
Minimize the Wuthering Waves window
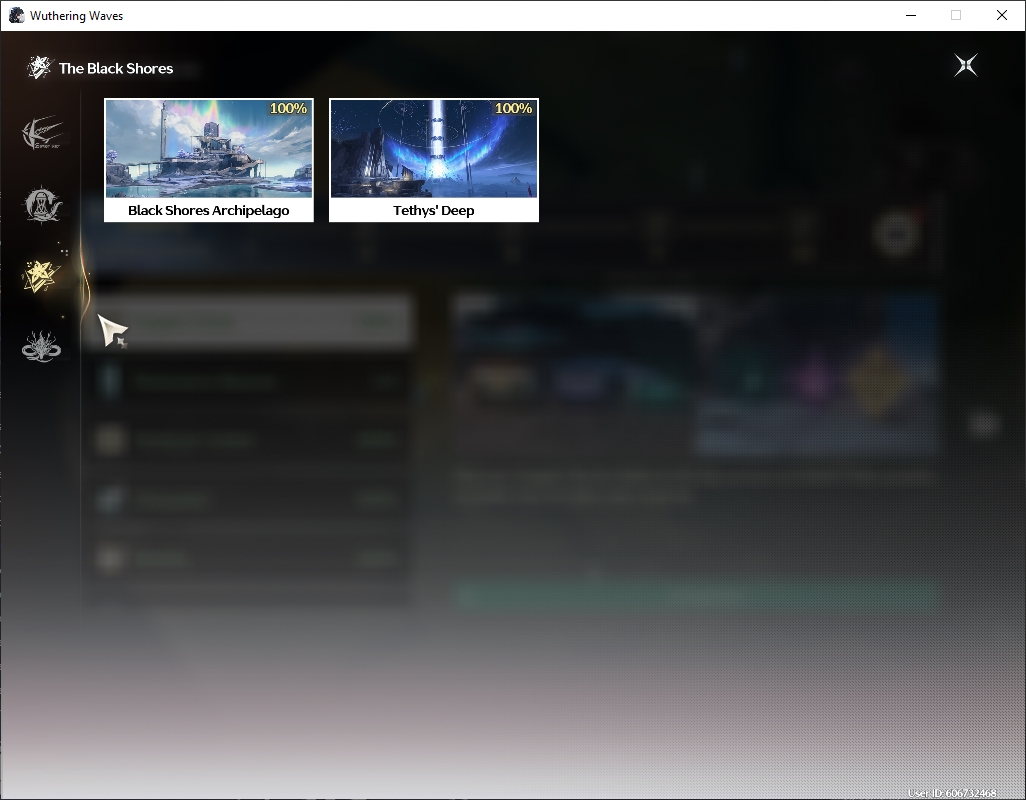click(911, 15)
